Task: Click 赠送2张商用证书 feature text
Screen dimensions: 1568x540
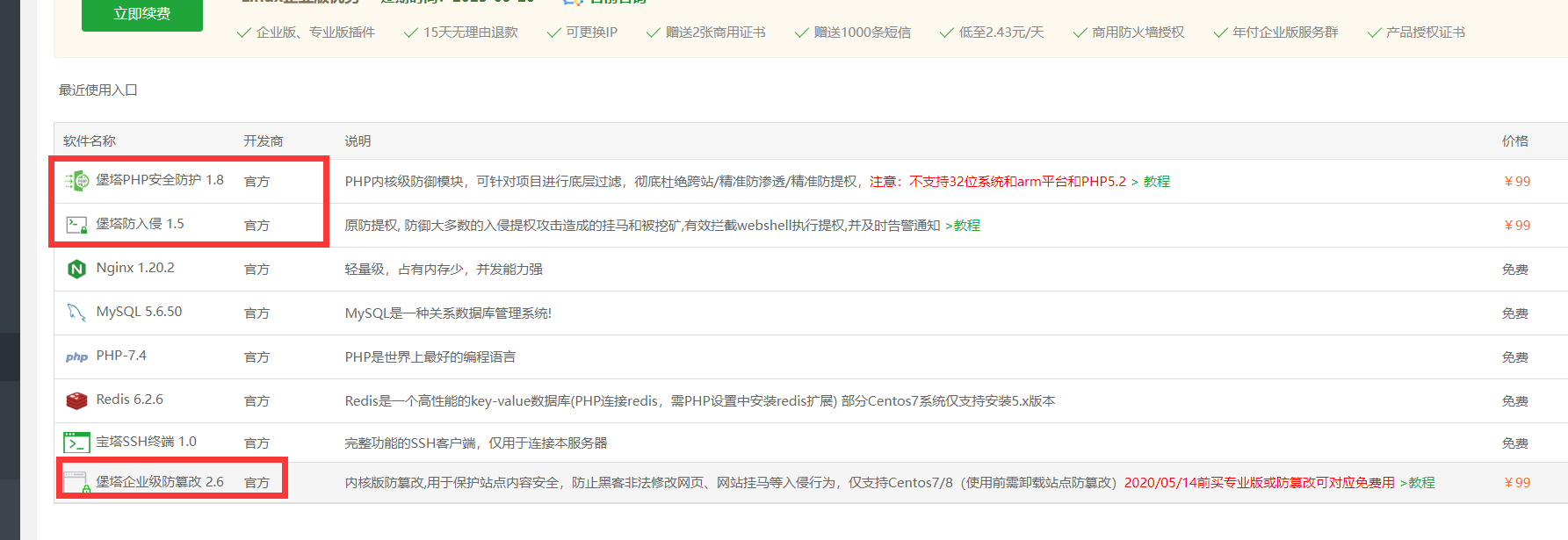Action: (x=715, y=32)
